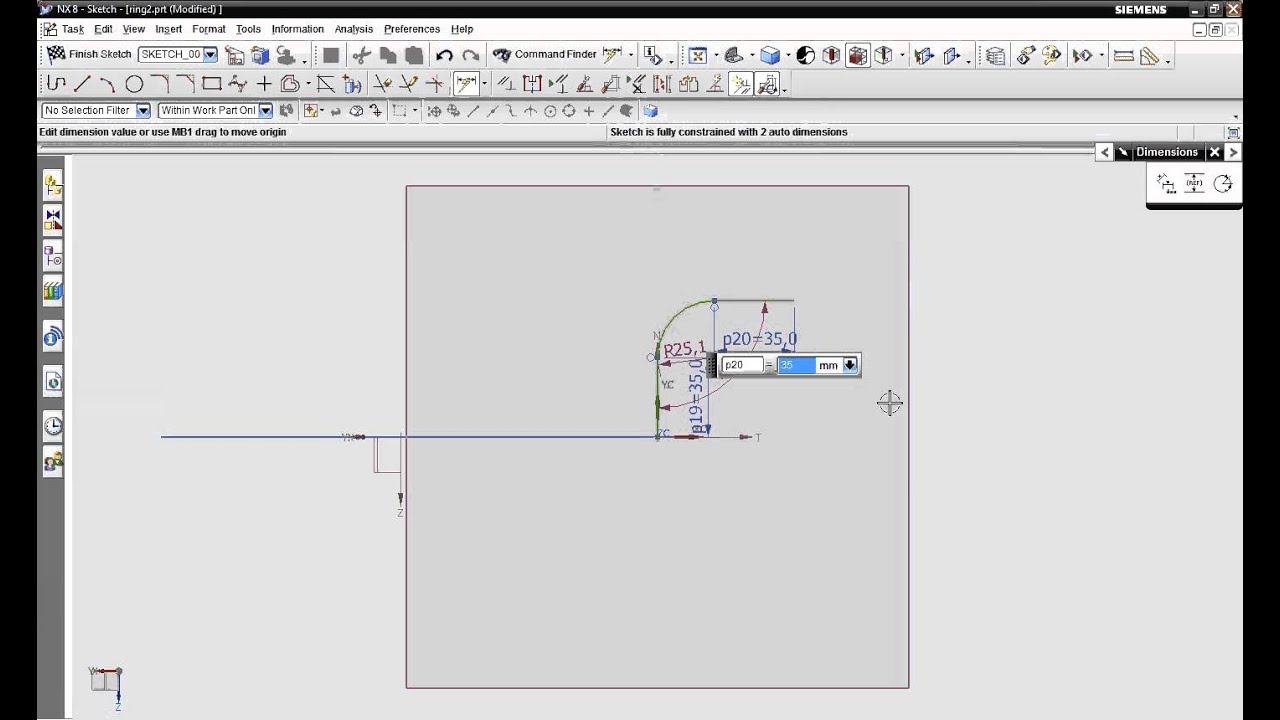Open the Tools menu
Viewport: 1280px width, 720px height.
pos(248,29)
